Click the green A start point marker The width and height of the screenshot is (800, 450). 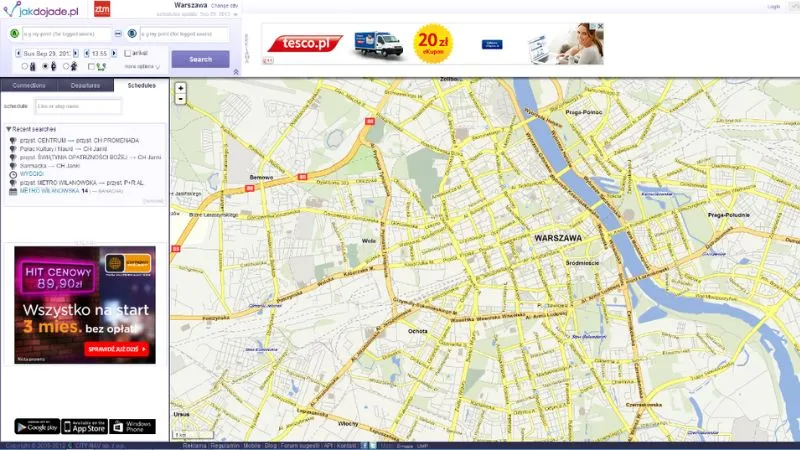click(14, 34)
